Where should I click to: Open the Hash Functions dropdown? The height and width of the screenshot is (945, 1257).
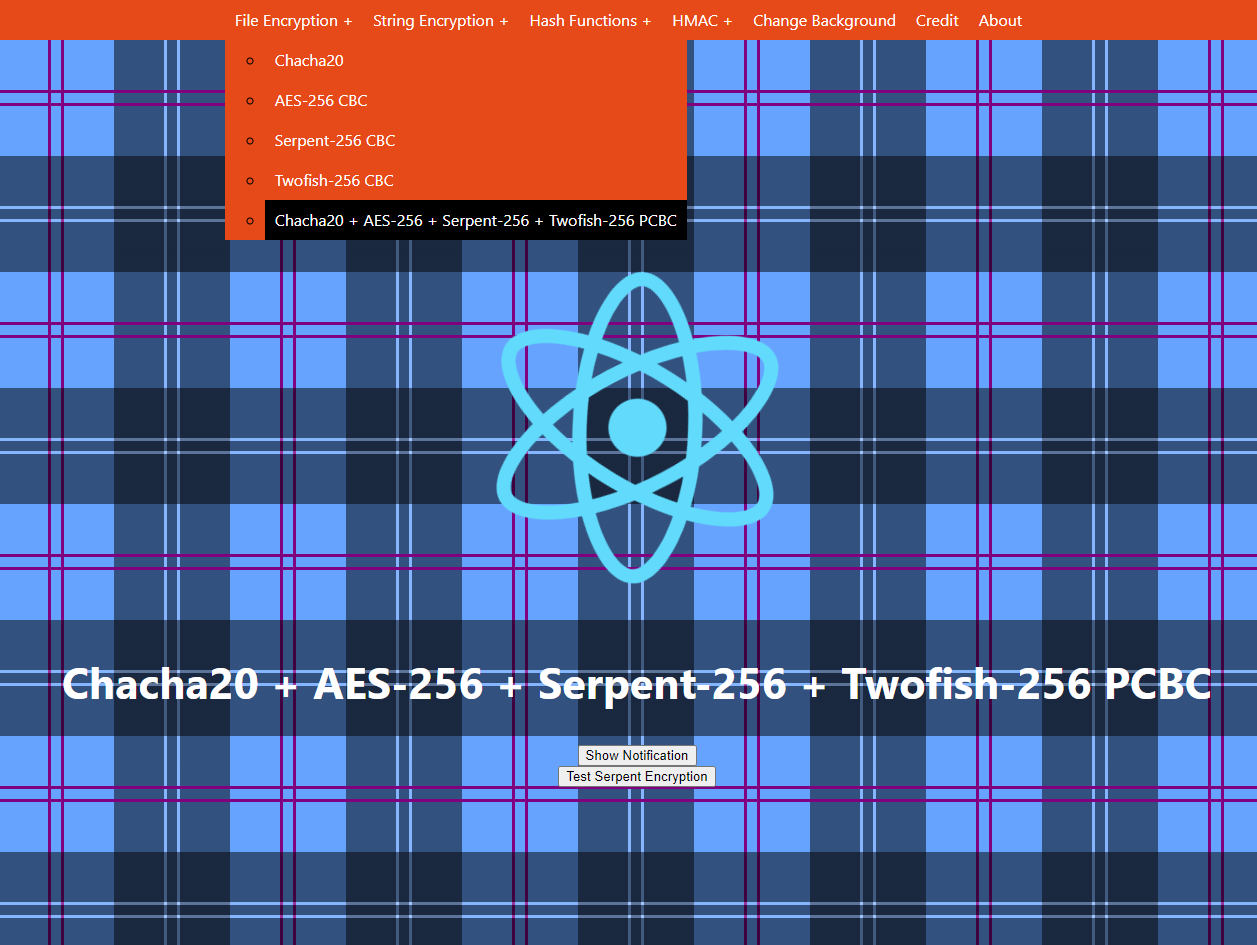[590, 20]
